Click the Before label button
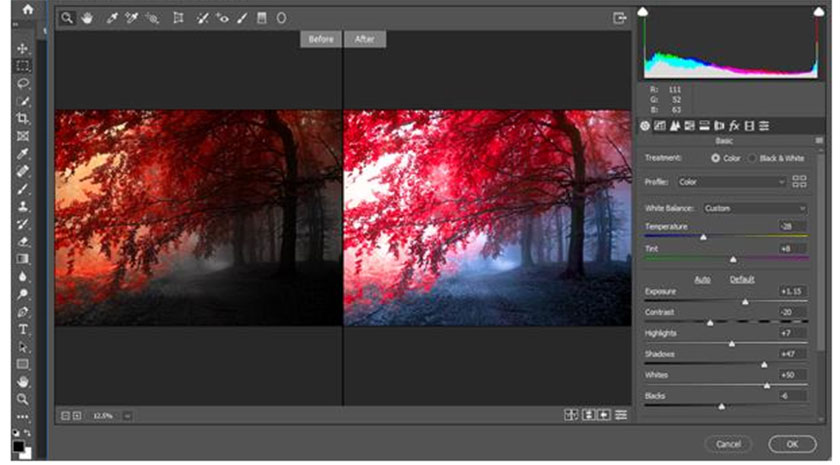Screen dimensions: 840x465 tap(321, 39)
